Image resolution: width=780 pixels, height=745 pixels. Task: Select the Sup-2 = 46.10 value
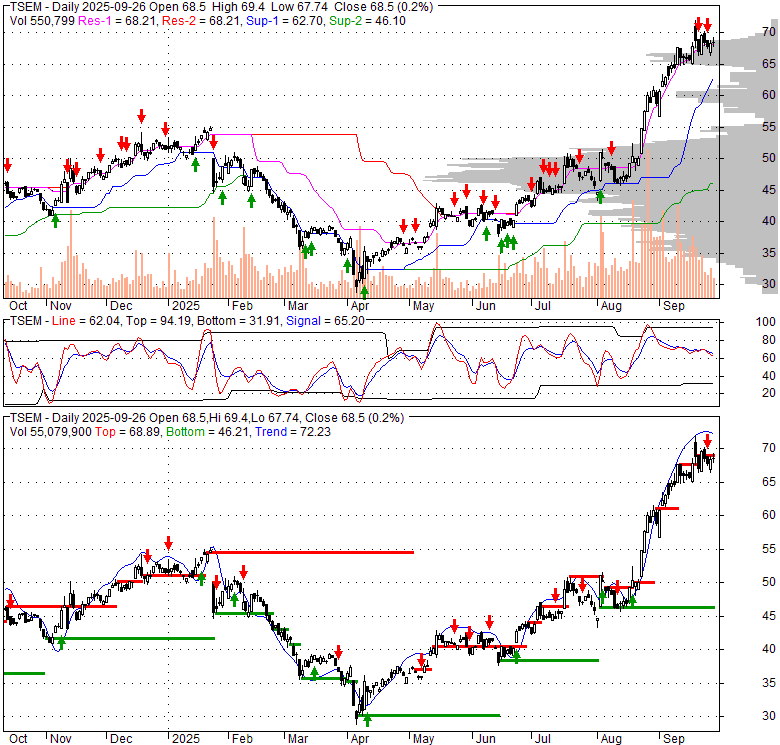[367, 21]
